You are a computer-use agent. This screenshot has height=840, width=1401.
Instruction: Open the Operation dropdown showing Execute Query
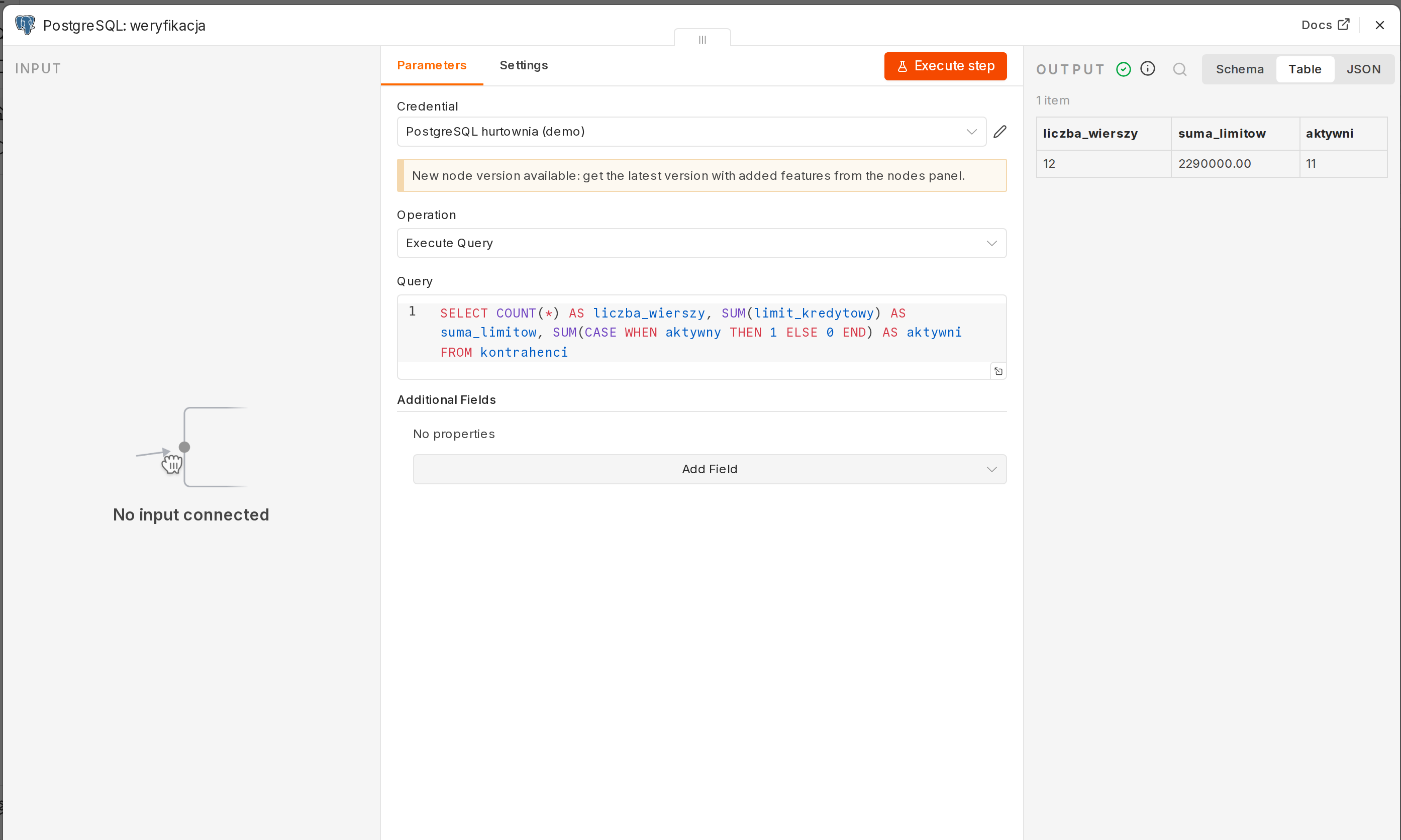(x=702, y=243)
